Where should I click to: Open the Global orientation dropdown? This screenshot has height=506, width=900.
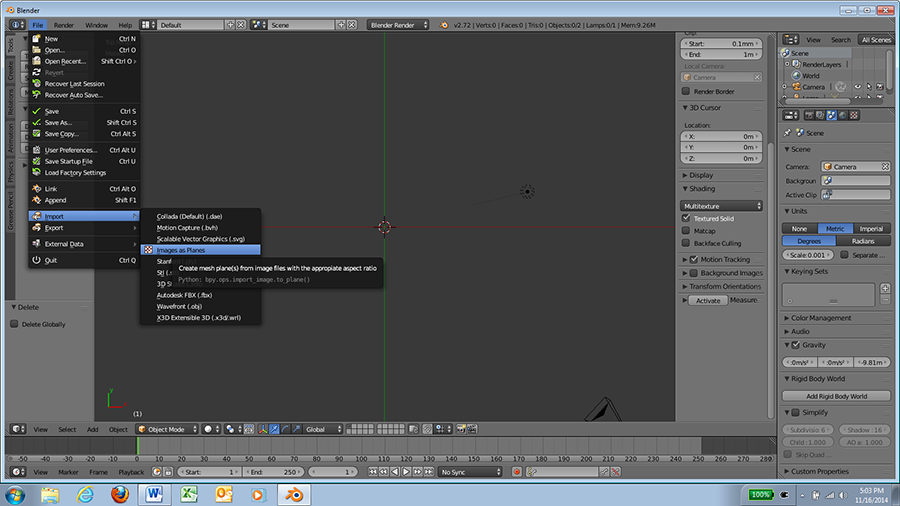[x=323, y=429]
